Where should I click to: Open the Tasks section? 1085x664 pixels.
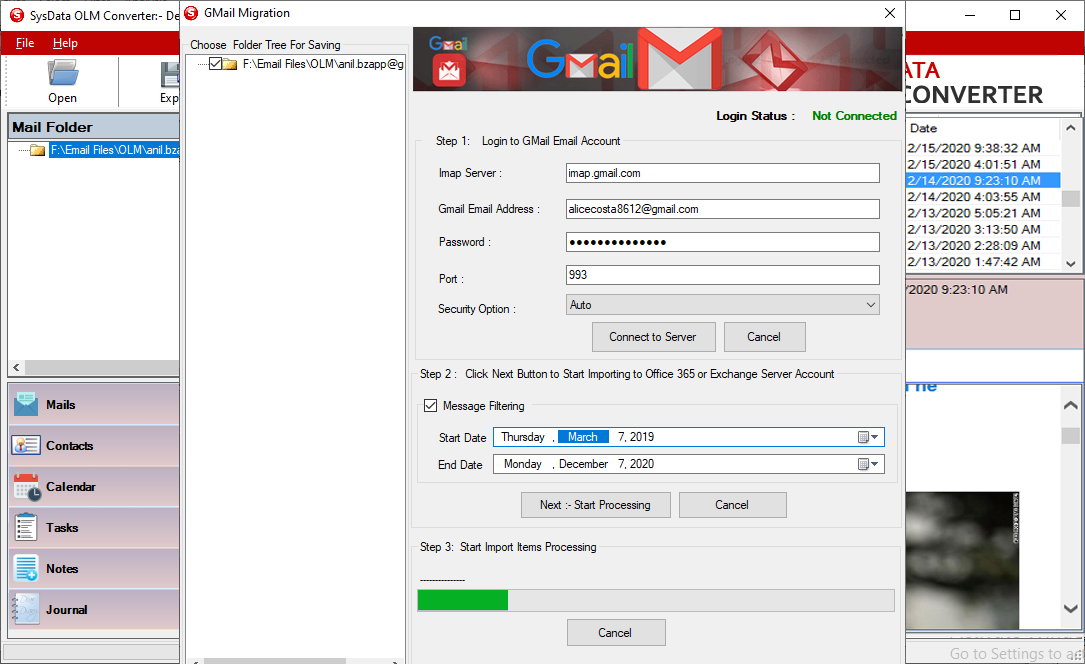(x=94, y=528)
